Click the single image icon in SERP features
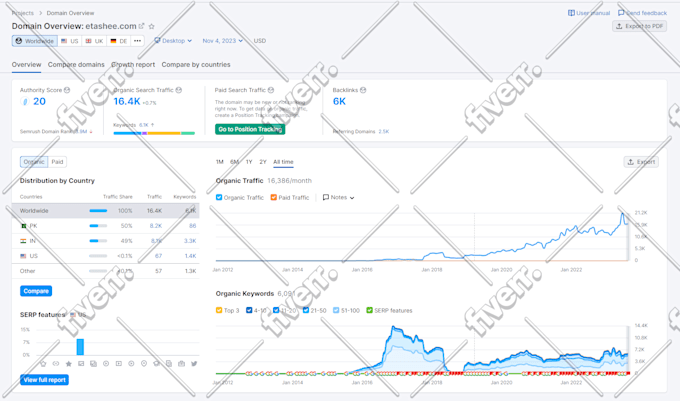The image size is (680, 401). [x=81, y=364]
